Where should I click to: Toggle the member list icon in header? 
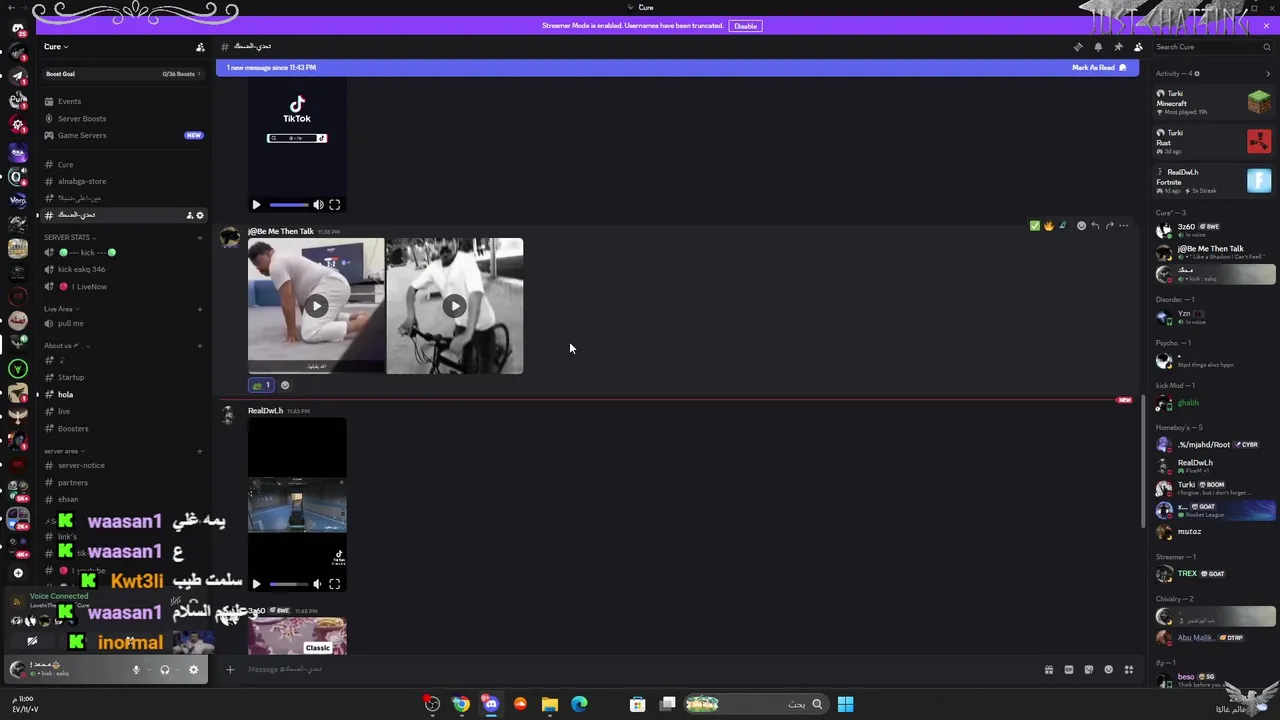click(x=1138, y=47)
